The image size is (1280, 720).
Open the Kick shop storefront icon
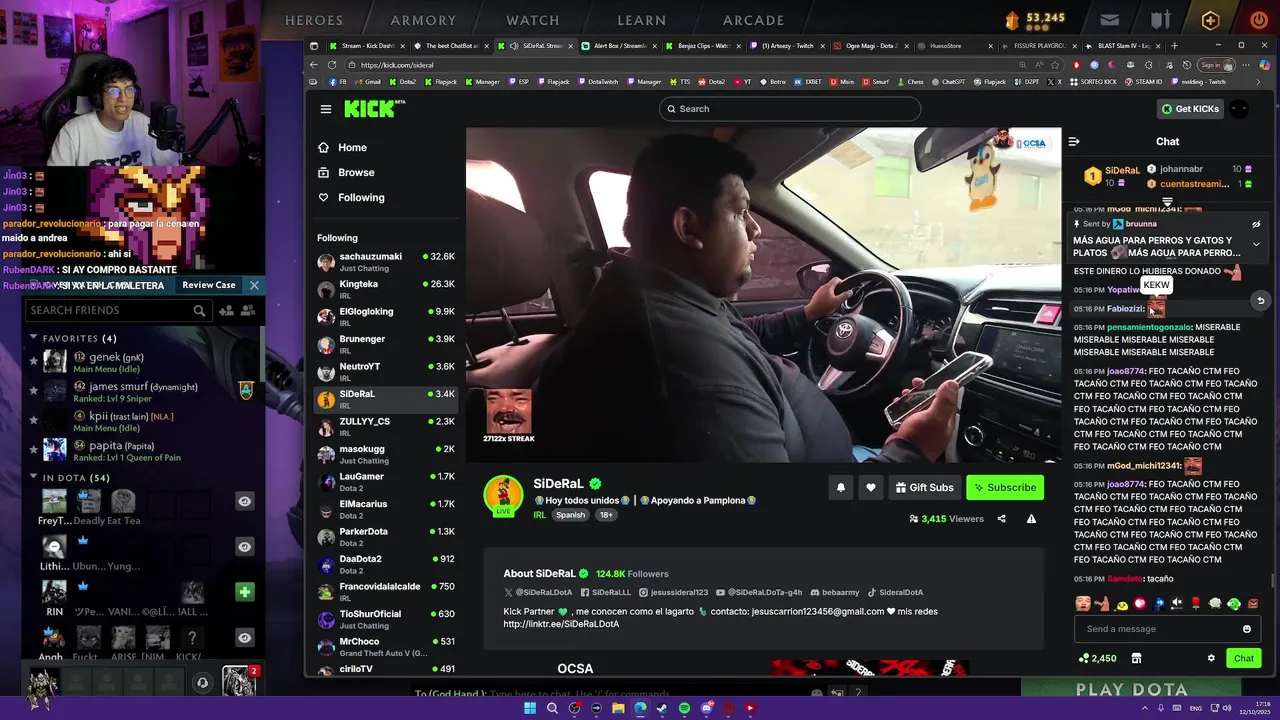[1136, 658]
